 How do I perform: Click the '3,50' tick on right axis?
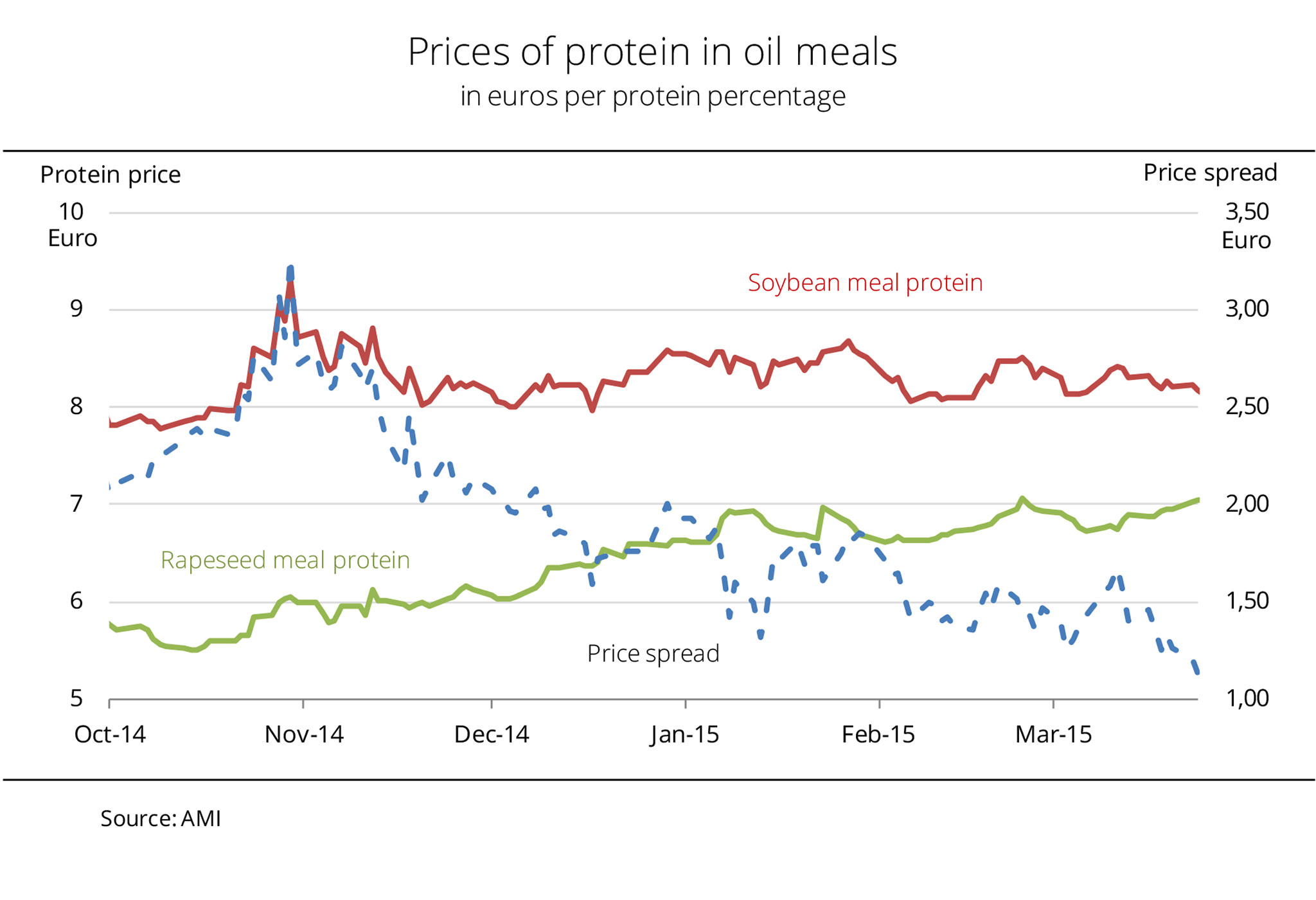tap(1247, 212)
